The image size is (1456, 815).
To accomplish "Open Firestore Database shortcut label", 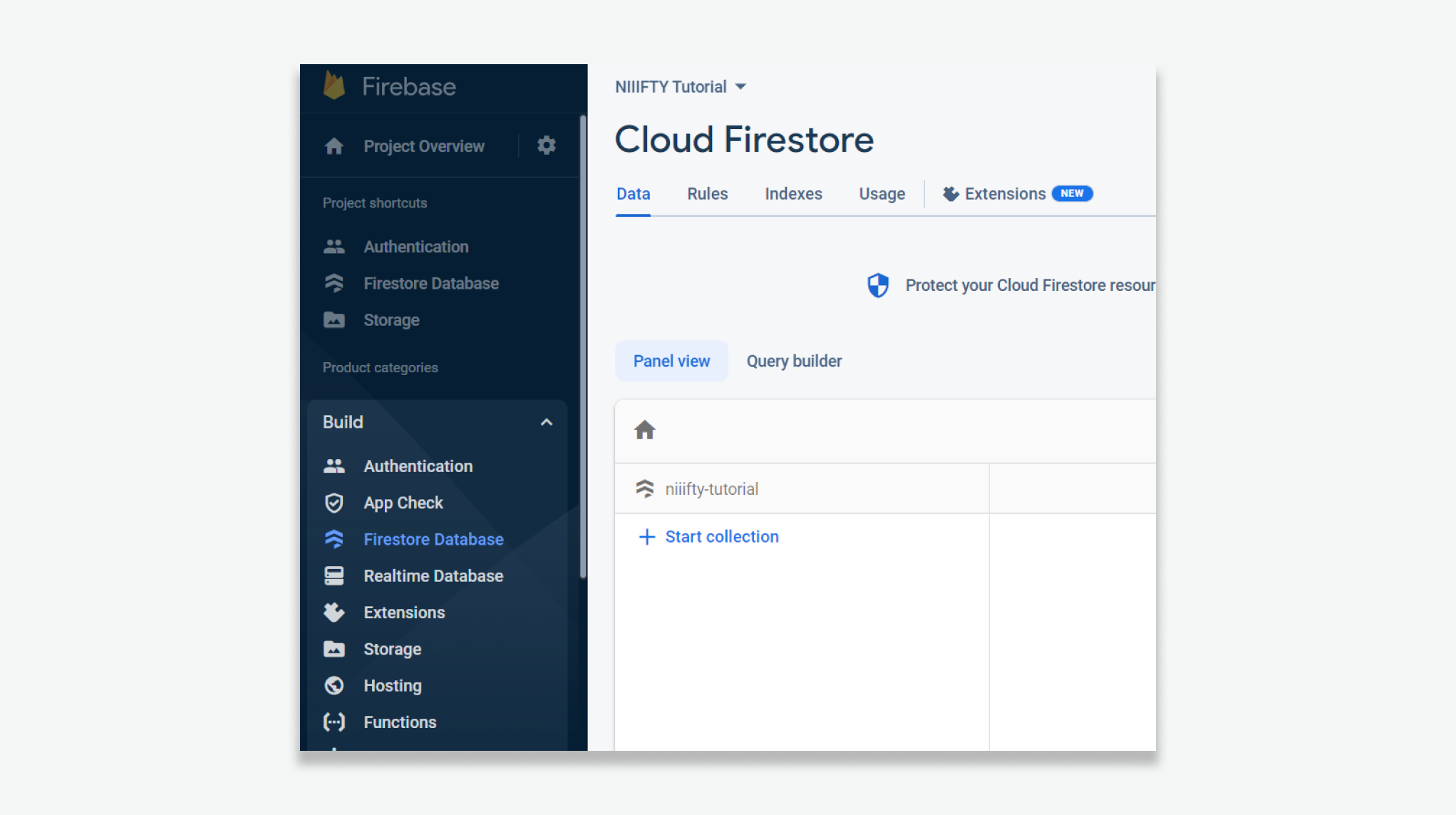I will [431, 283].
